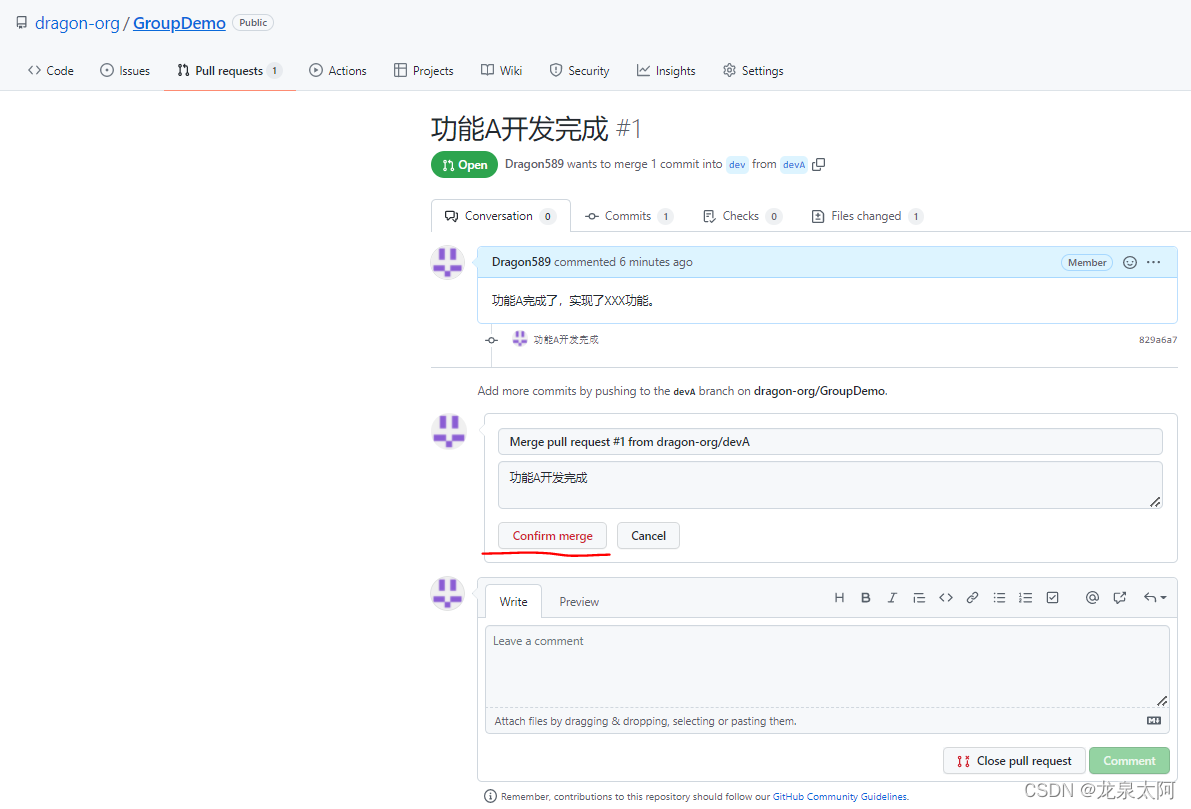Select the Preview tab of comment box
The width and height of the screenshot is (1191, 809).
(x=579, y=602)
